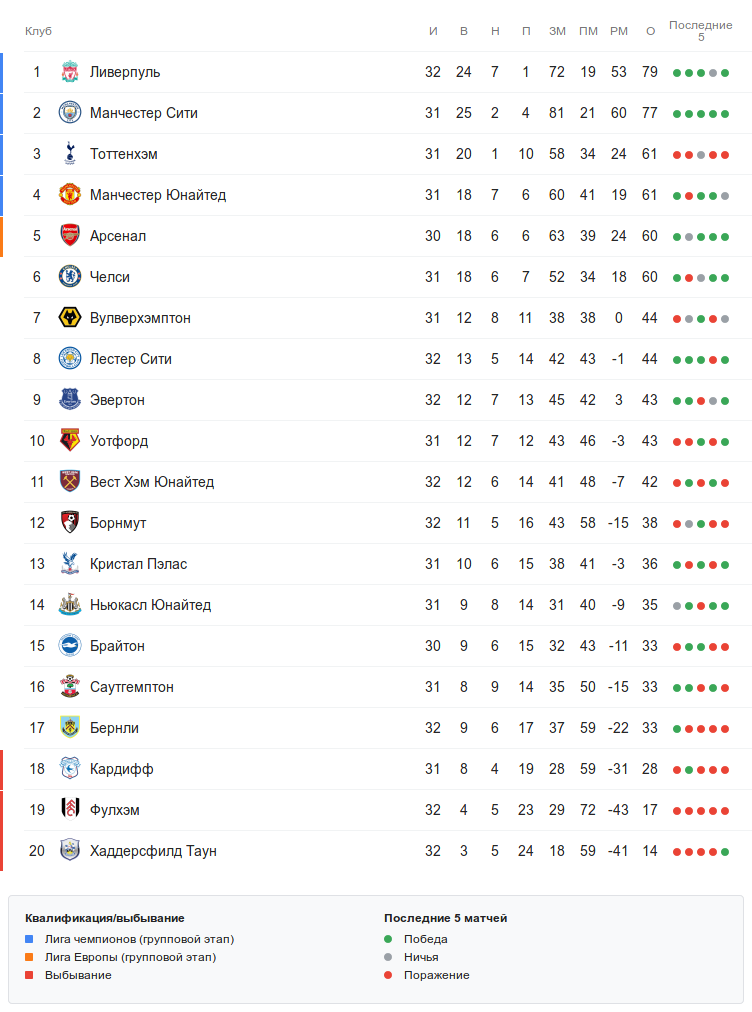Click the blue Лига чемпионов legend swatch

pos(29,939)
